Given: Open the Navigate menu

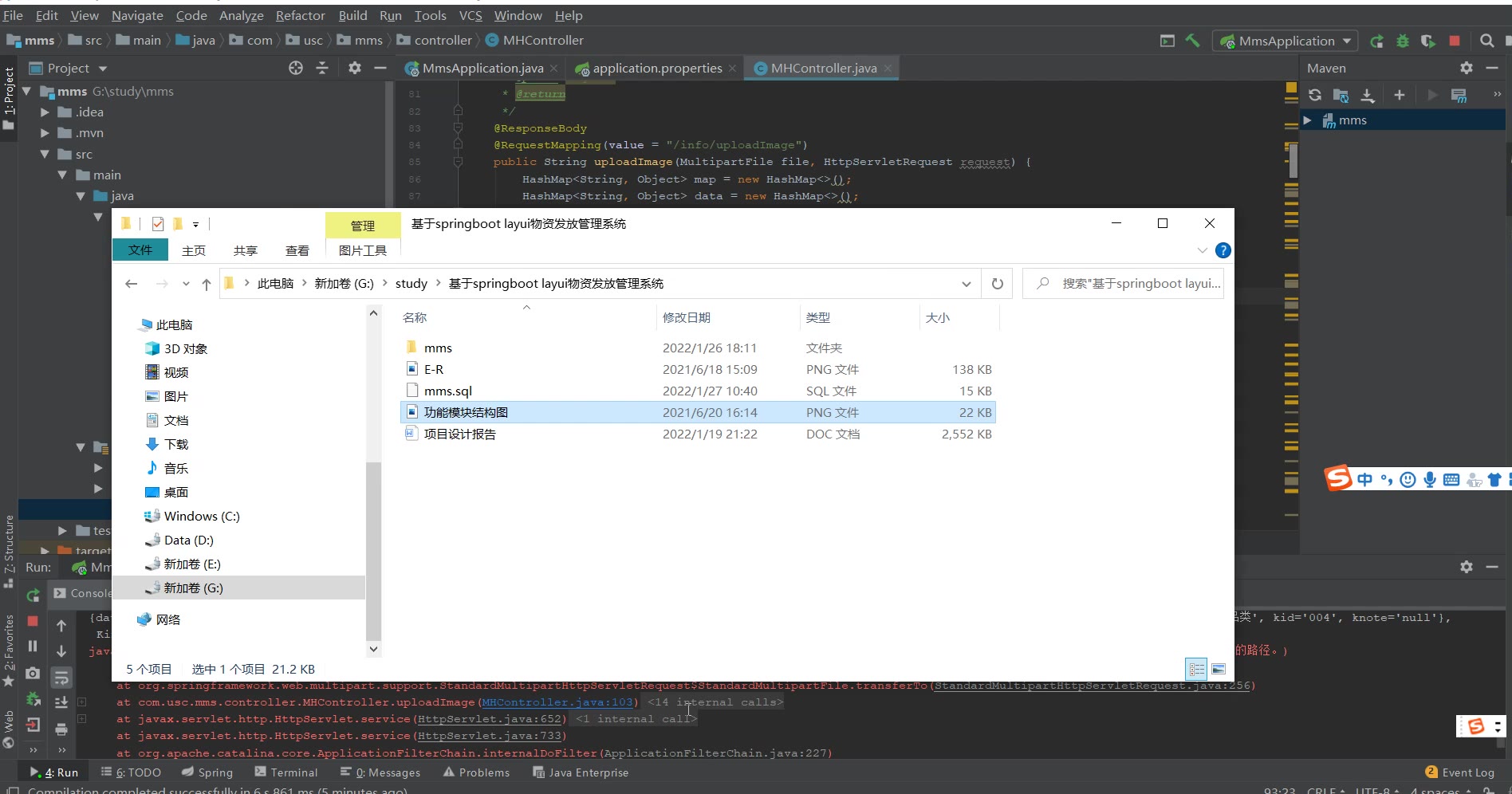Looking at the screenshot, I should coord(137,15).
